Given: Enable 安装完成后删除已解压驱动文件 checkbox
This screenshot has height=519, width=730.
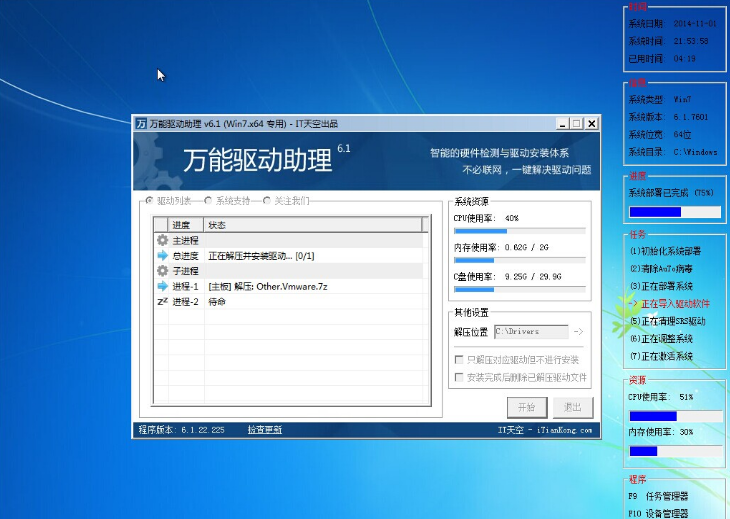Looking at the screenshot, I should [459, 377].
